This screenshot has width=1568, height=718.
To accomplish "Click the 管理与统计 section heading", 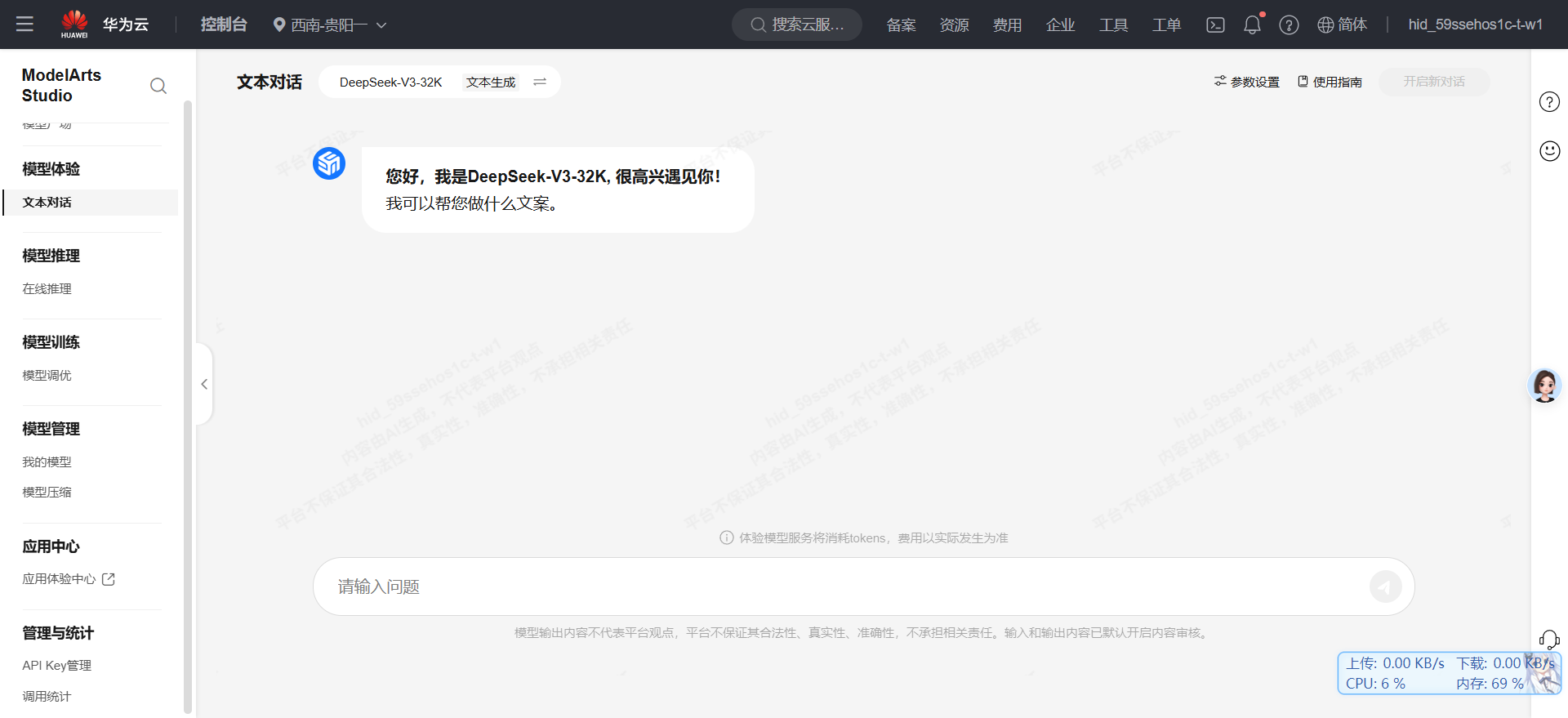I will (x=58, y=633).
